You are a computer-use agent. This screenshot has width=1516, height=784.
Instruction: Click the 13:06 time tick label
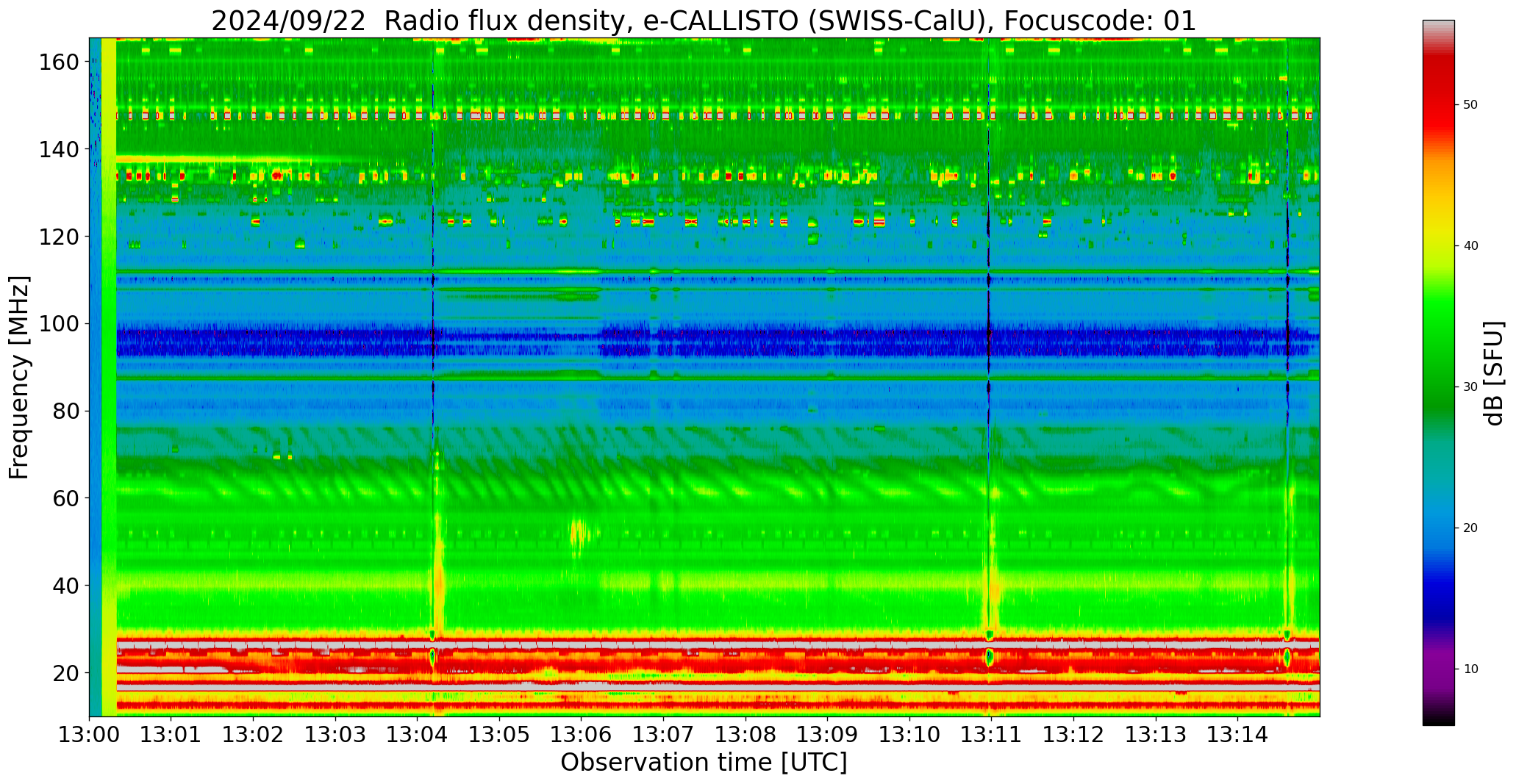[582, 734]
